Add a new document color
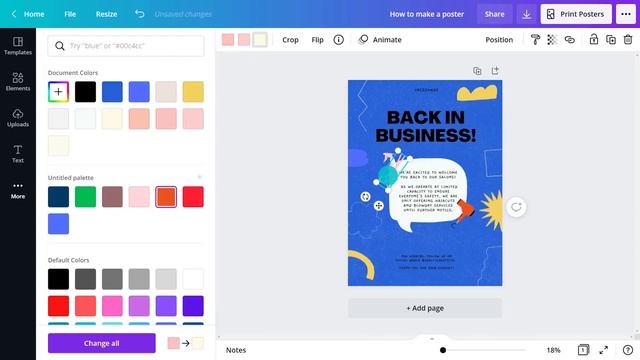This screenshot has height=360, width=640. pos(58,91)
